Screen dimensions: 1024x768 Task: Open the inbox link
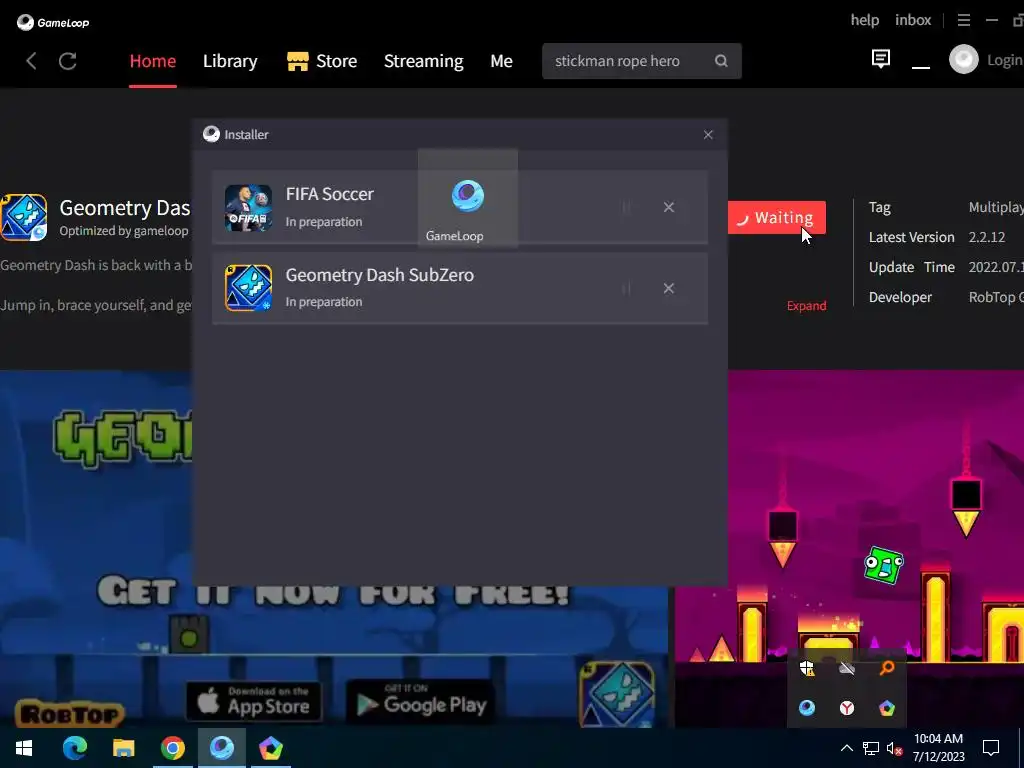pos(913,20)
